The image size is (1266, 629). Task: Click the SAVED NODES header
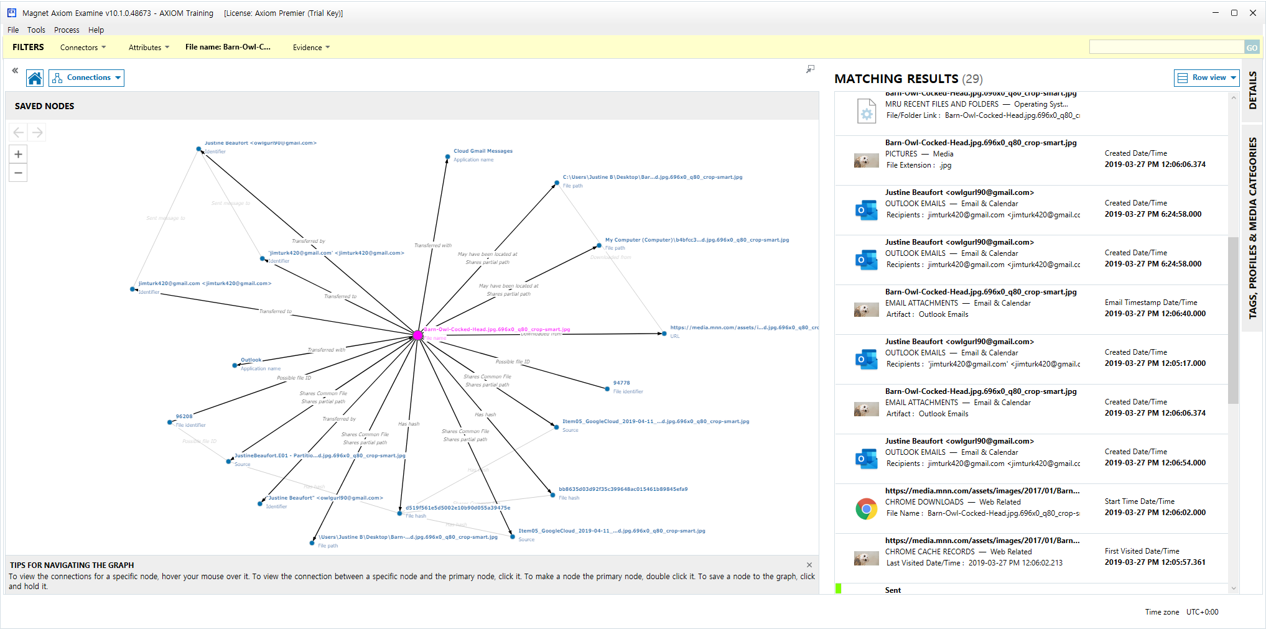(45, 106)
